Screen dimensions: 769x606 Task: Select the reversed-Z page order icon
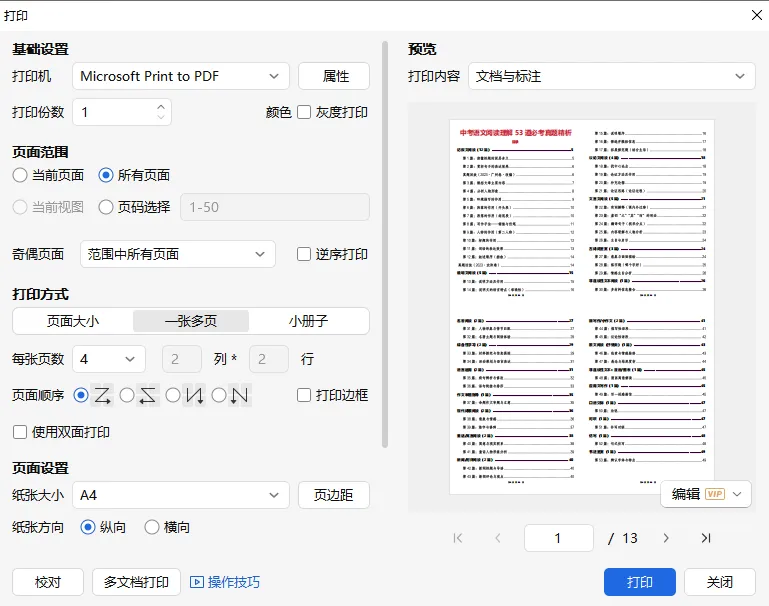(x=148, y=395)
